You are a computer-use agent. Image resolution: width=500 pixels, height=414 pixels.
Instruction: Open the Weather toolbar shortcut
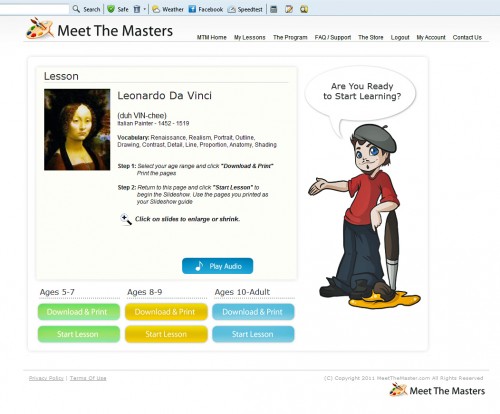[168, 9]
